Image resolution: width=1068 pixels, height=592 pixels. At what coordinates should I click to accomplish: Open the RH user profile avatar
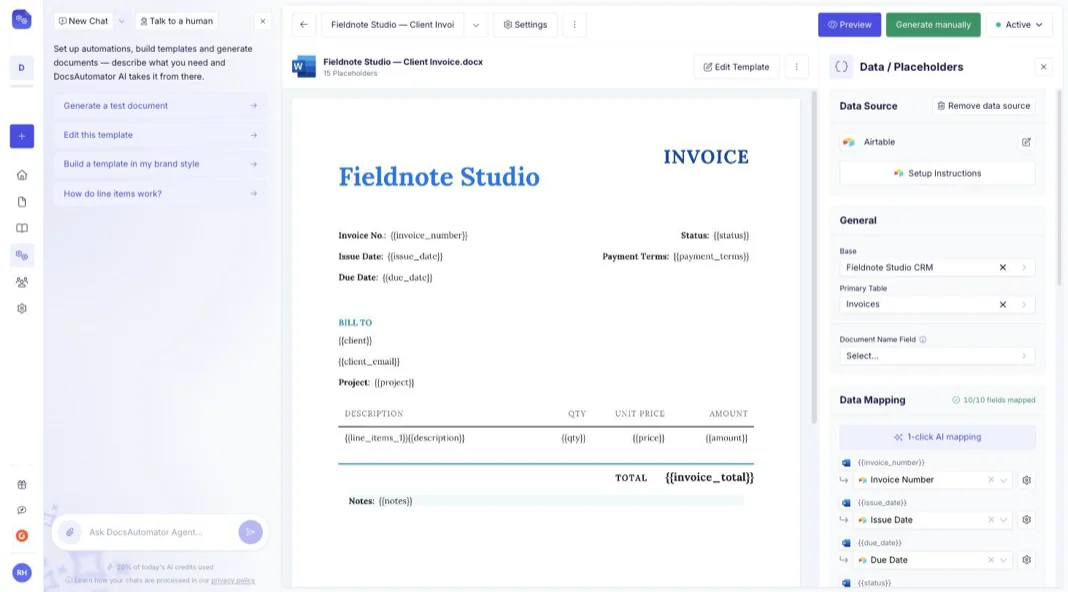point(22,573)
